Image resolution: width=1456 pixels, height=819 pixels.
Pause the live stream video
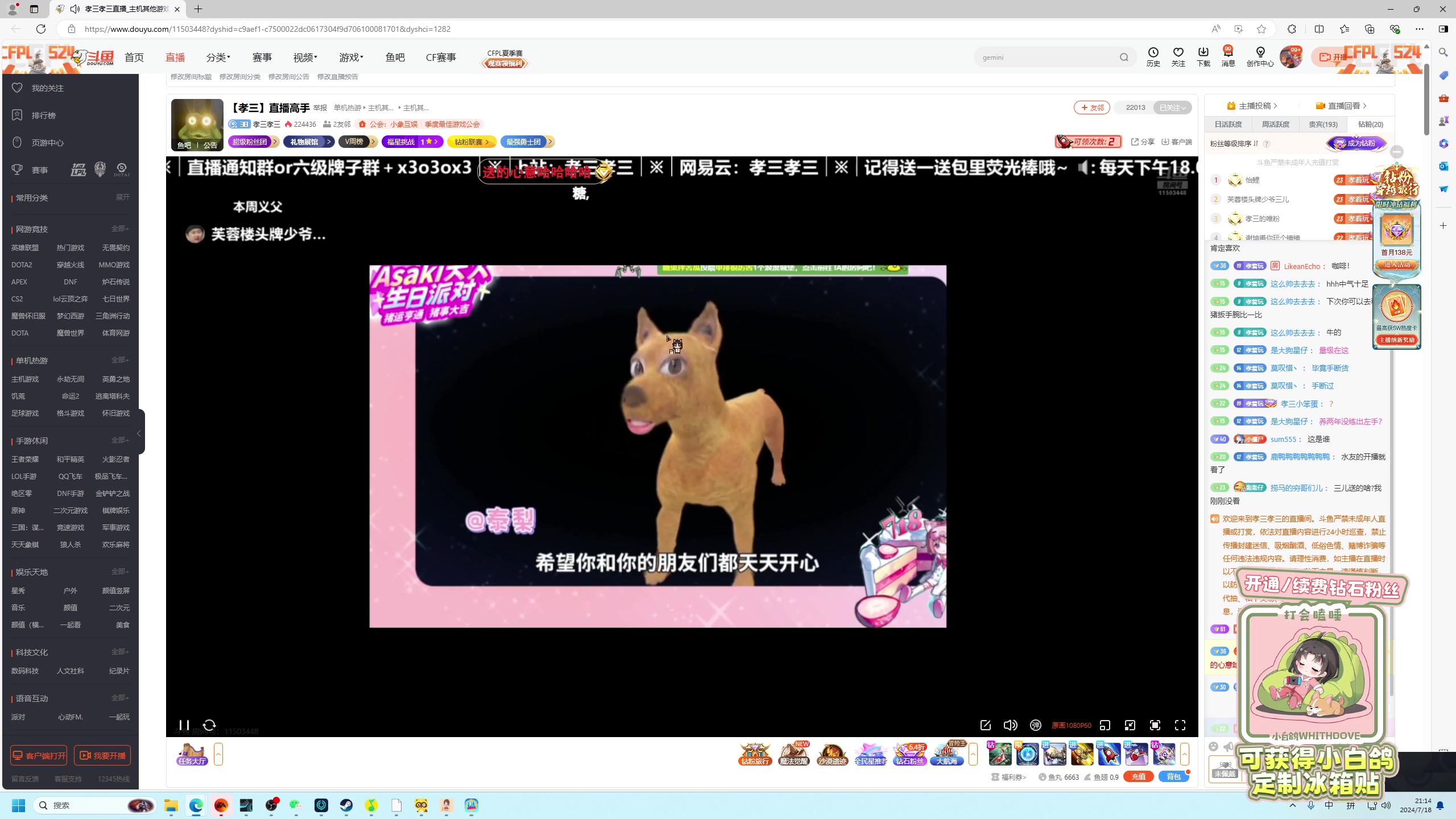(184, 725)
